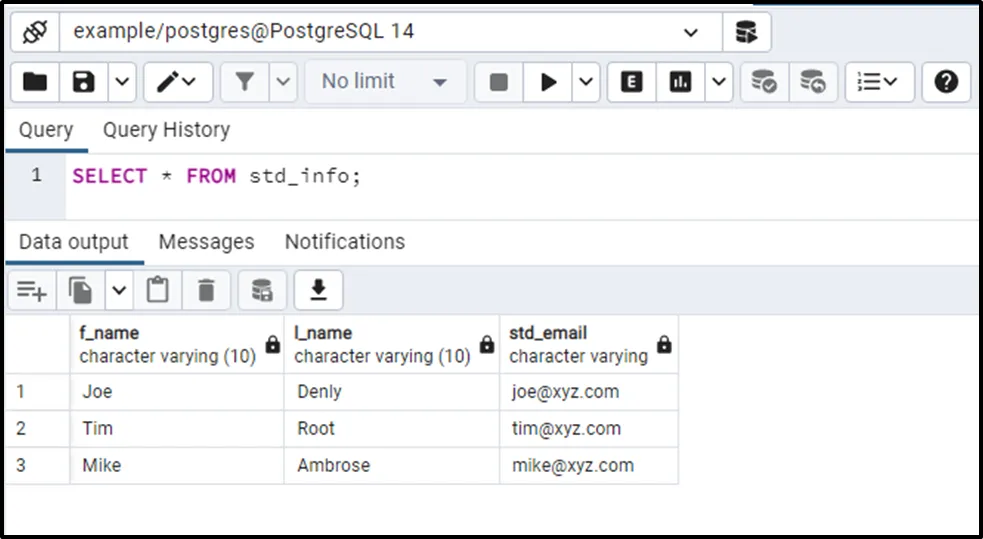Image resolution: width=983 pixels, height=539 pixels.
Task: Click the Open File folder icon
Action: [35, 82]
